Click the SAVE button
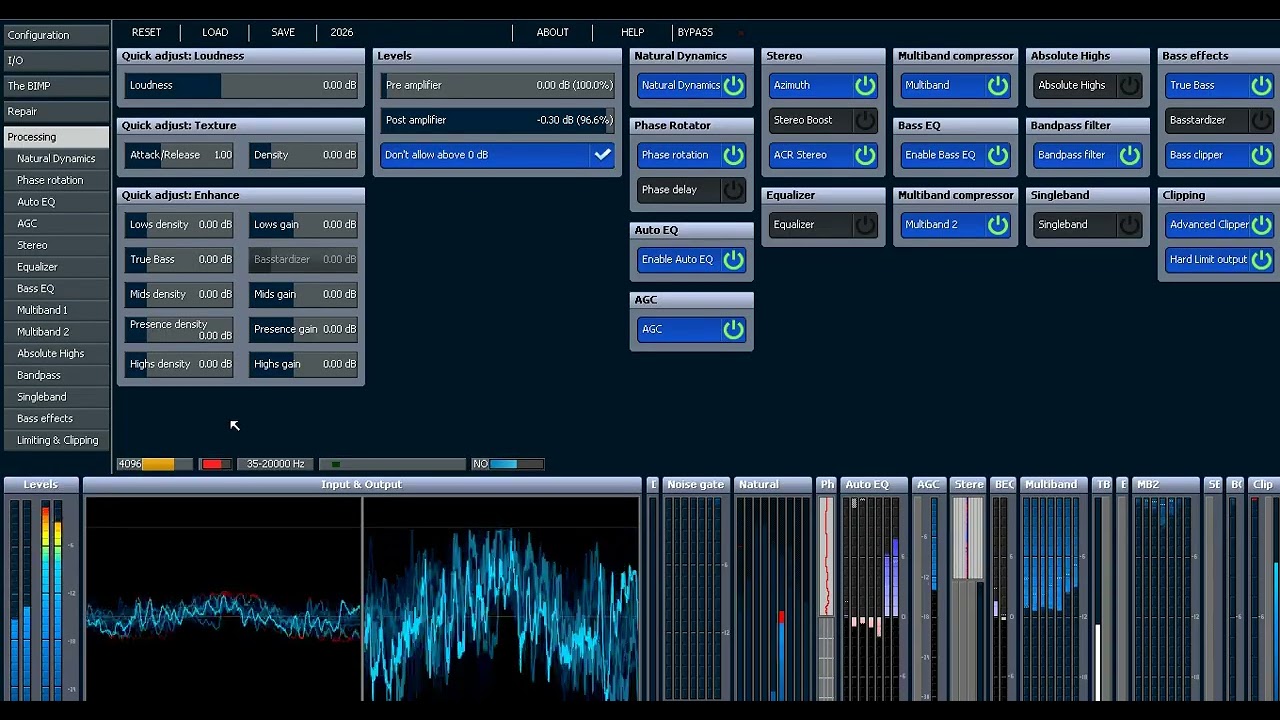The height and width of the screenshot is (720, 1280). pyautogui.click(x=283, y=32)
